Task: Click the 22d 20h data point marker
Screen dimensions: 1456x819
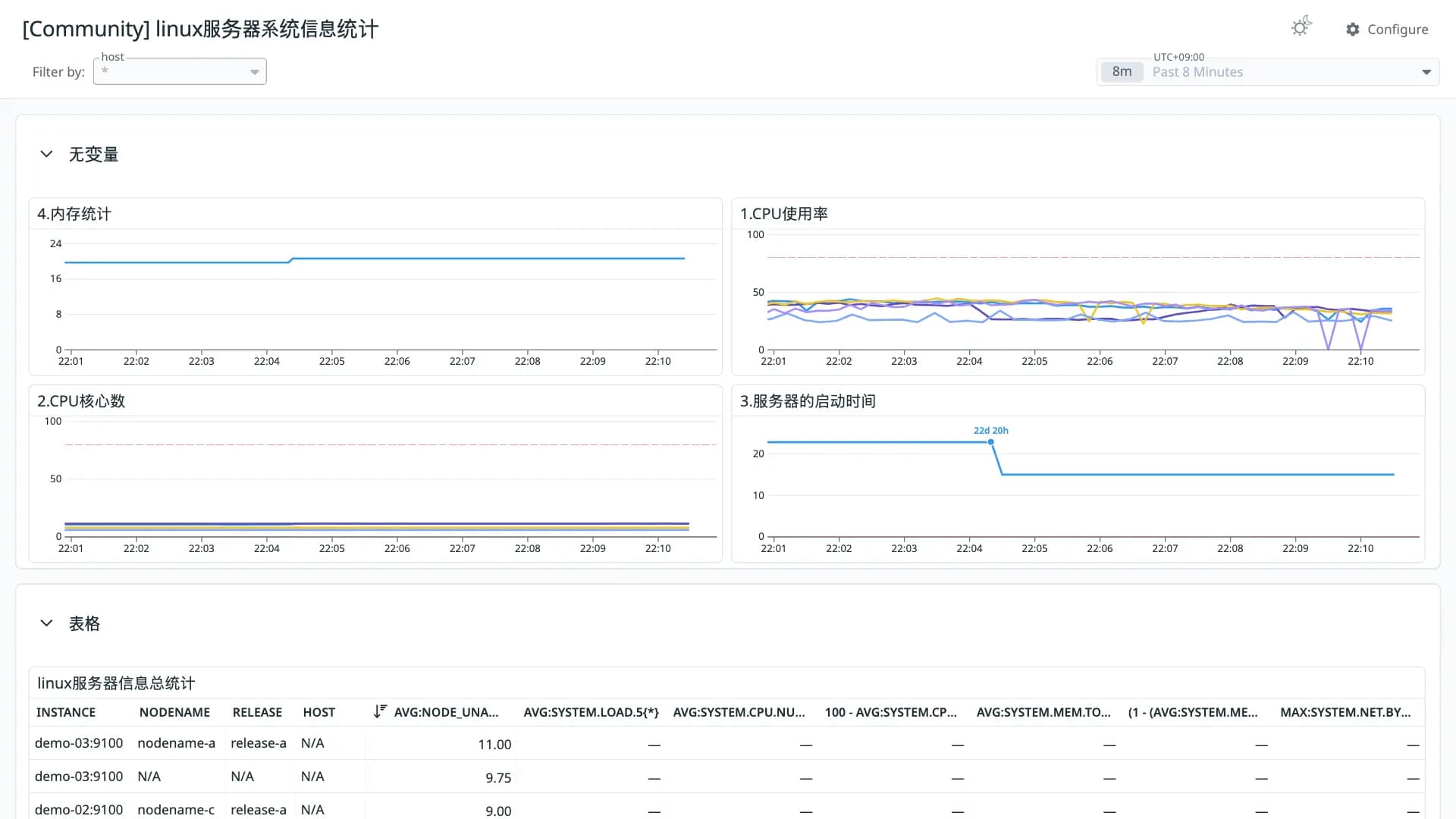Action: pyautogui.click(x=991, y=442)
